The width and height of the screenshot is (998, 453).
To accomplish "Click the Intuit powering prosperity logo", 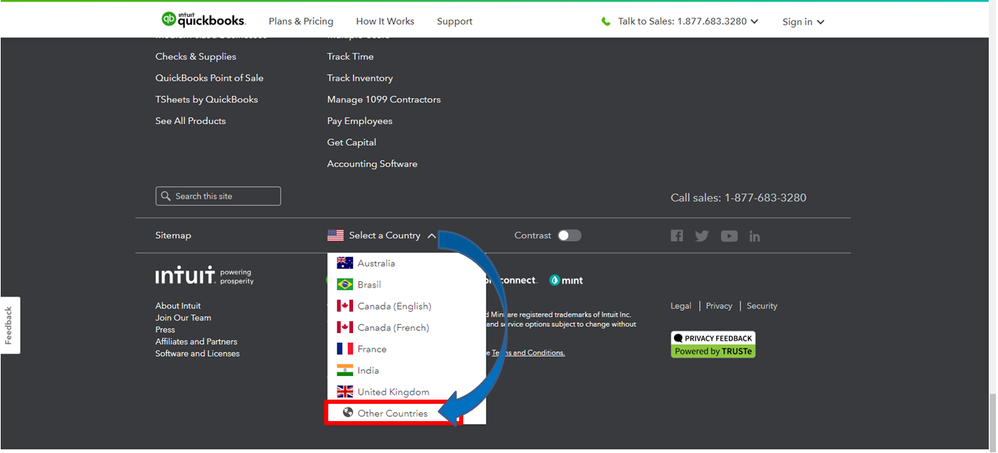I will point(204,276).
